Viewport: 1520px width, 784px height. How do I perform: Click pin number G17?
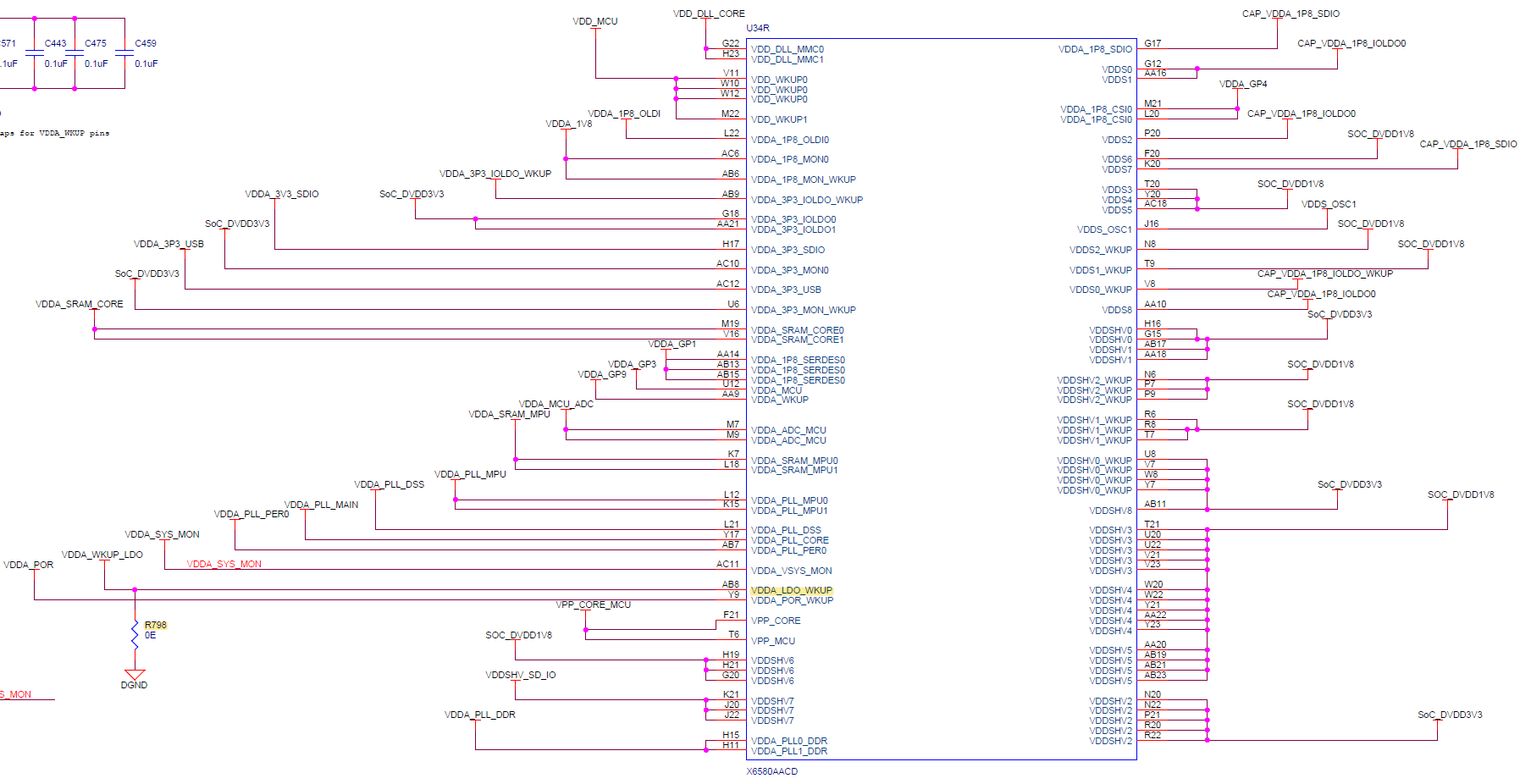[1152, 43]
